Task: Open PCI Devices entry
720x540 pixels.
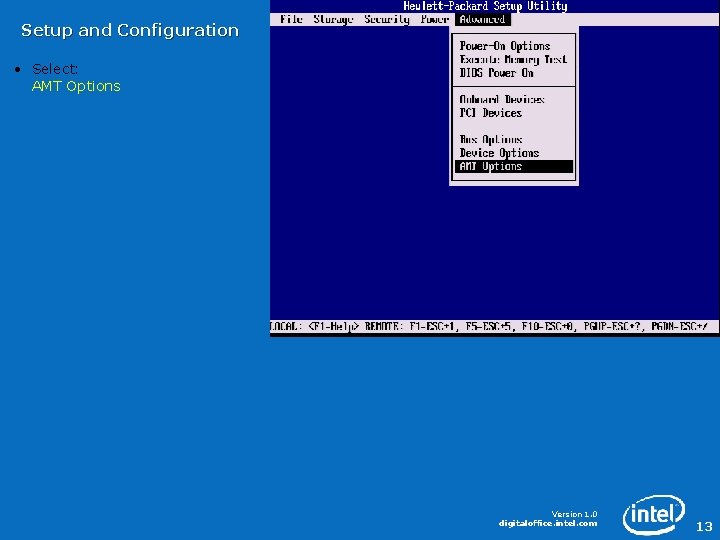Action: [490, 112]
